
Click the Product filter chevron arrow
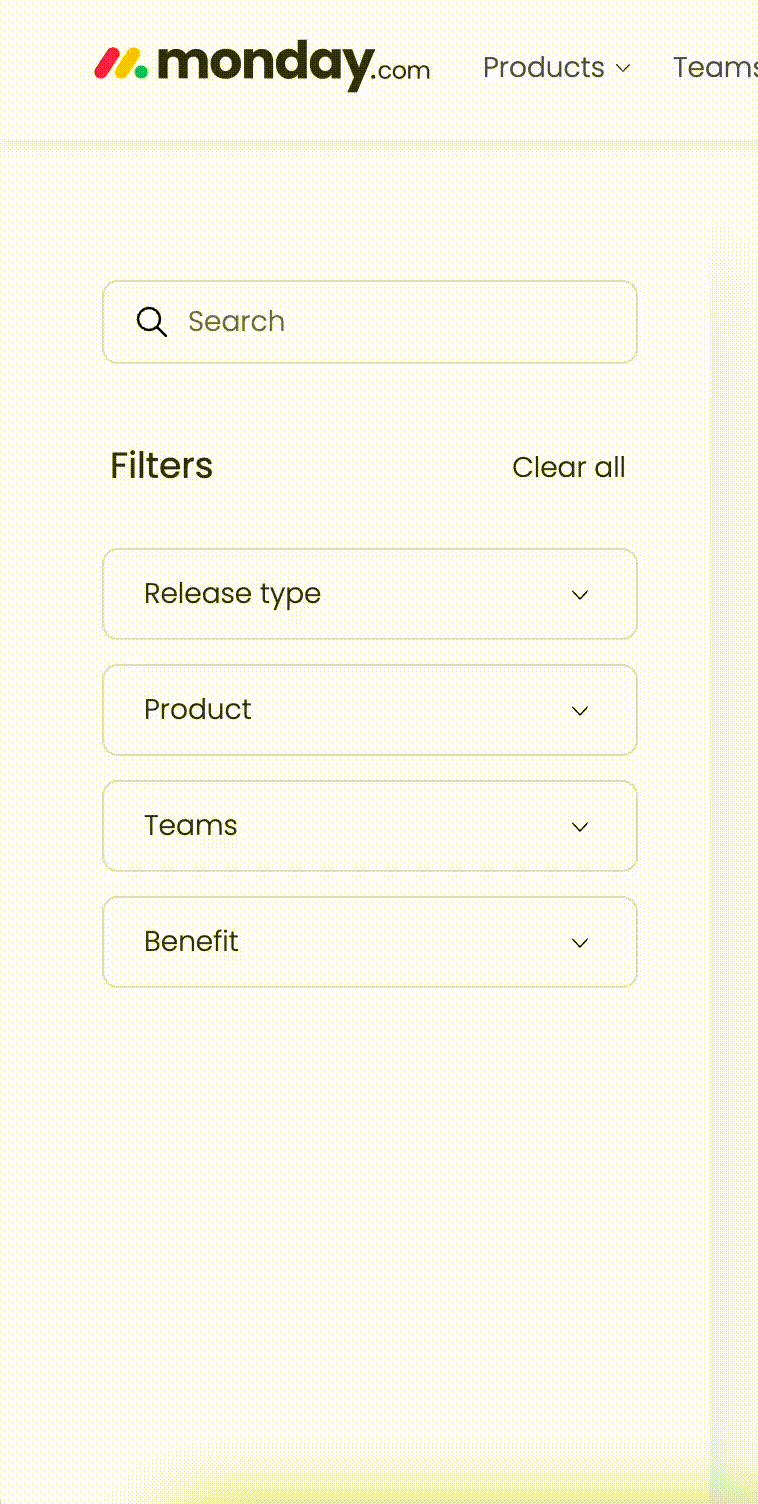click(x=580, y=710)
